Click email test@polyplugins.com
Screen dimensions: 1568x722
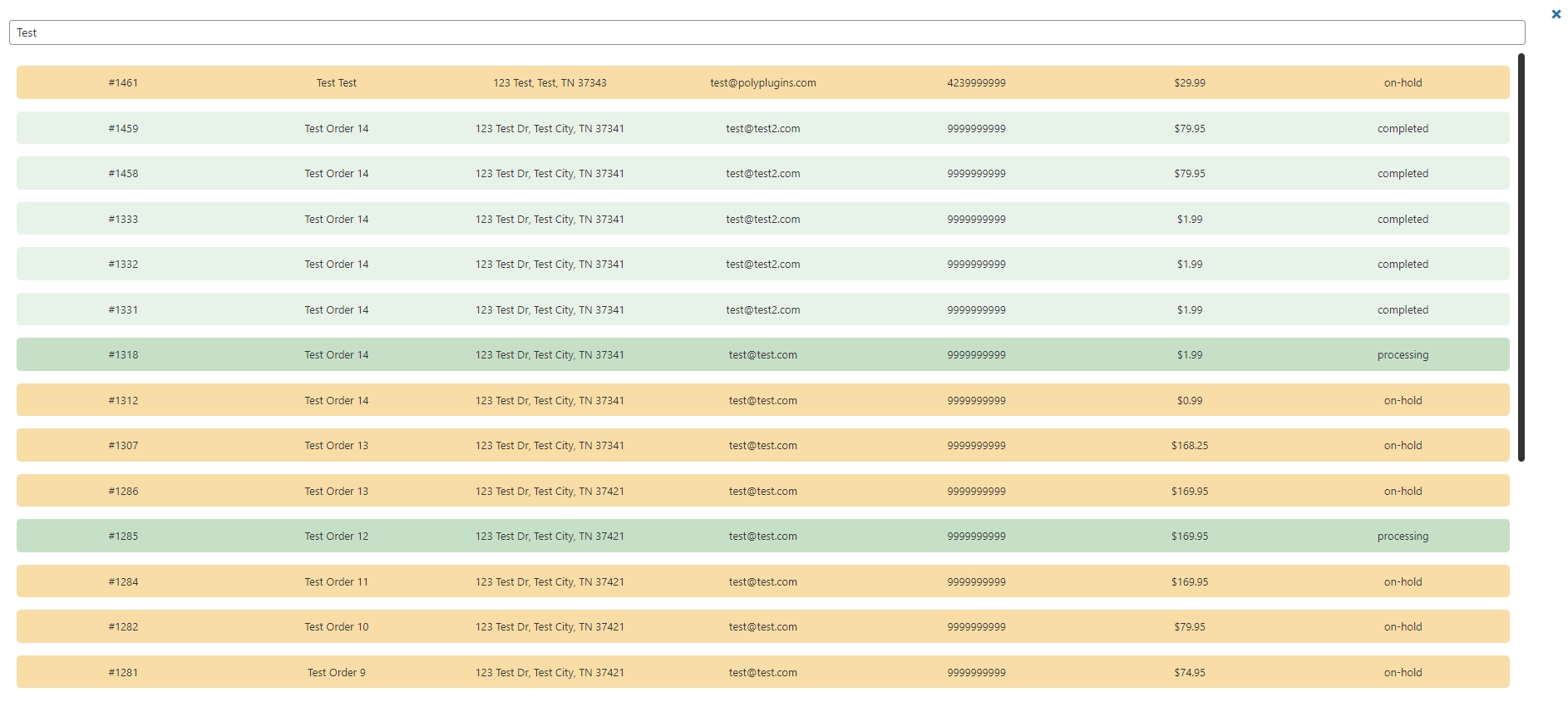pyautogui.click(x=763, y=82)
